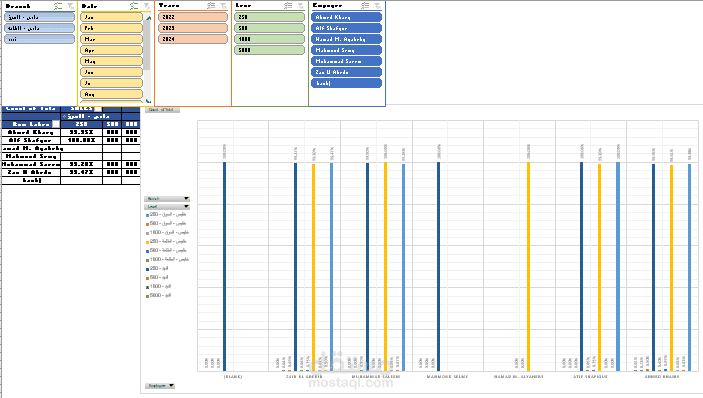The height and width of the screenshot is (398, 703).
Task: Select Hamad M. Alyahiby in Employee slicer
Action: tap(347, 39)
